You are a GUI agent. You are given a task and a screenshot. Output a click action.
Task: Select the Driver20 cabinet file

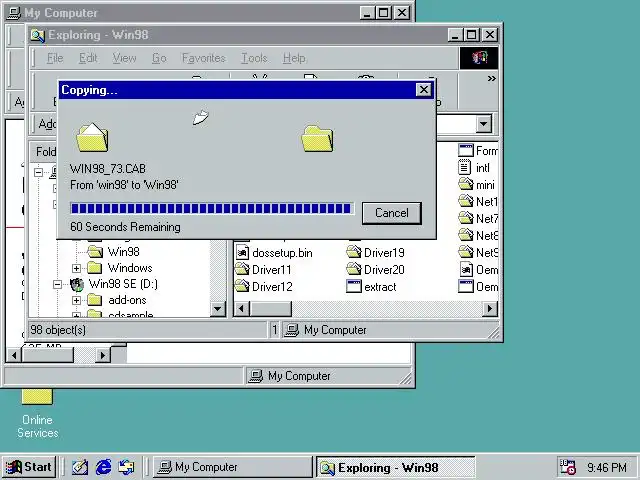tap(376, 270)
